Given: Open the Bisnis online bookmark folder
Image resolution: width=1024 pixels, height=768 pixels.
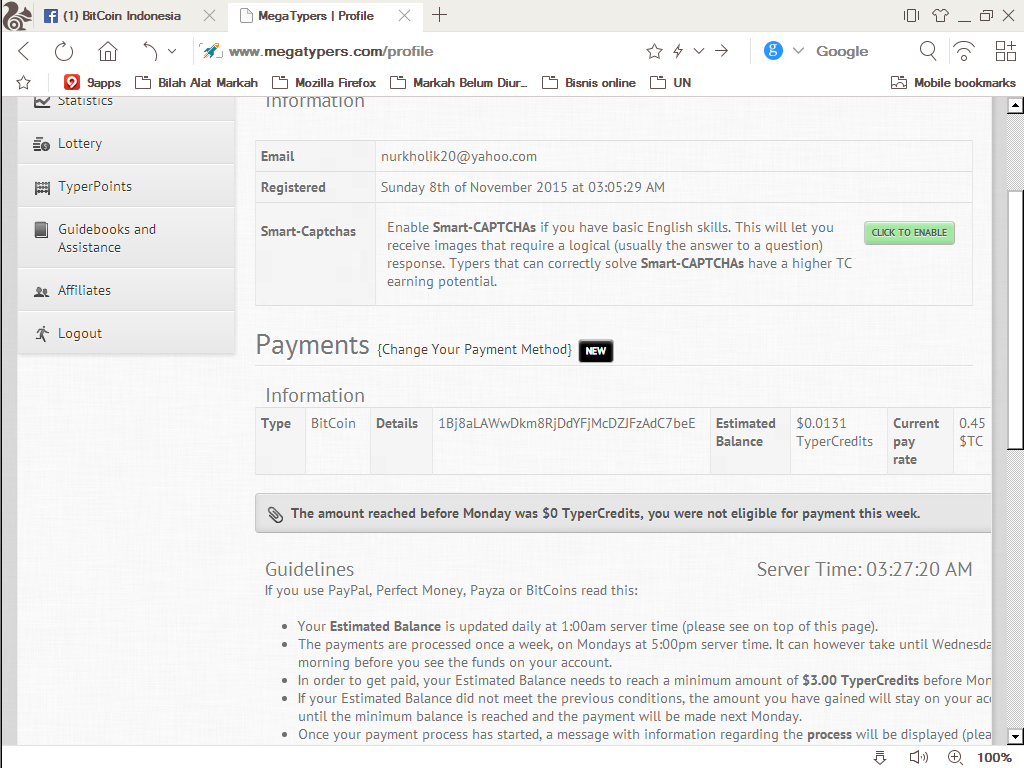Looking at the screenshot, I should point(589,82).
